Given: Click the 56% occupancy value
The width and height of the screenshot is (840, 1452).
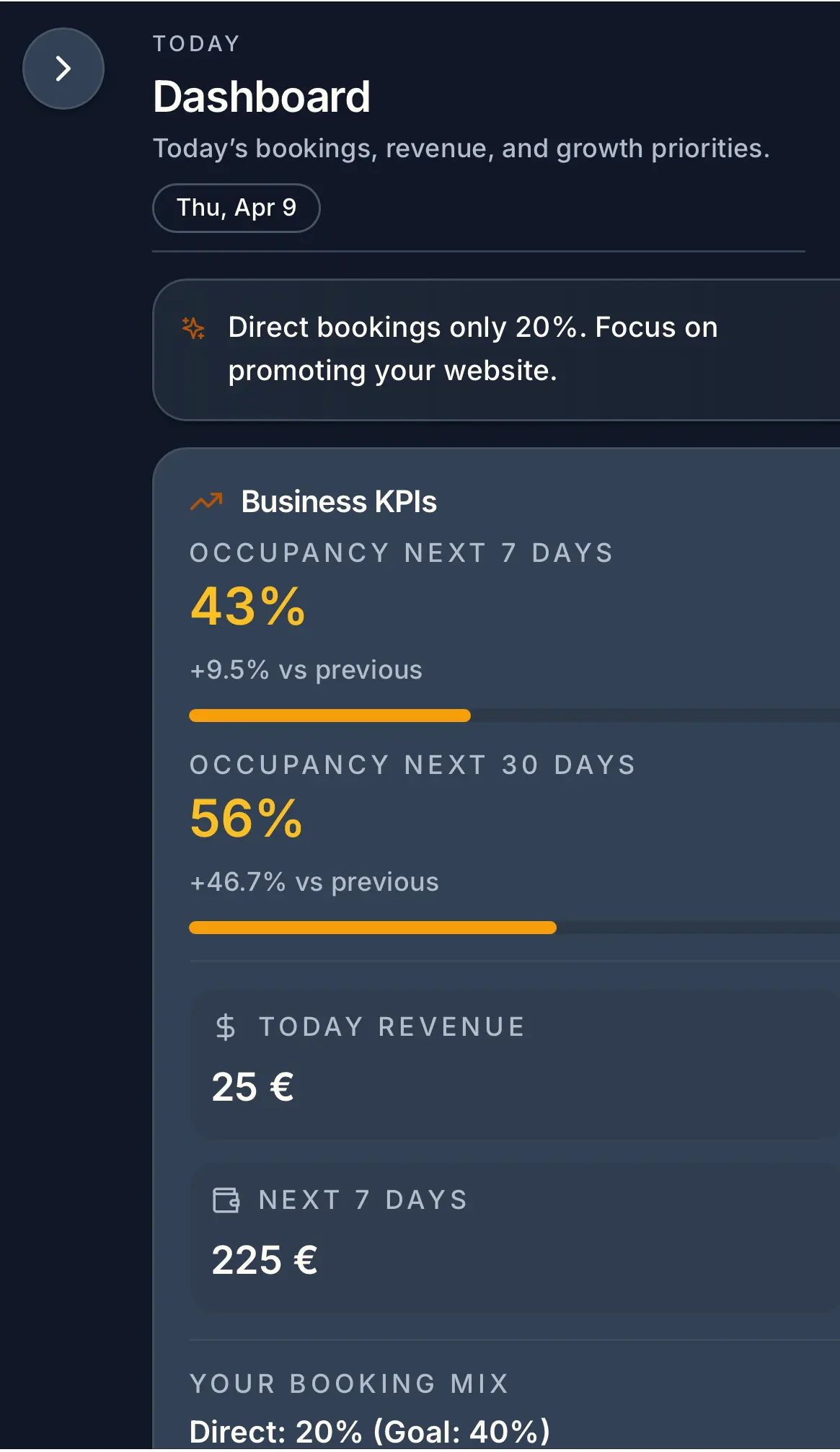Looking at the screenshot, I should (x=246, y=818).
